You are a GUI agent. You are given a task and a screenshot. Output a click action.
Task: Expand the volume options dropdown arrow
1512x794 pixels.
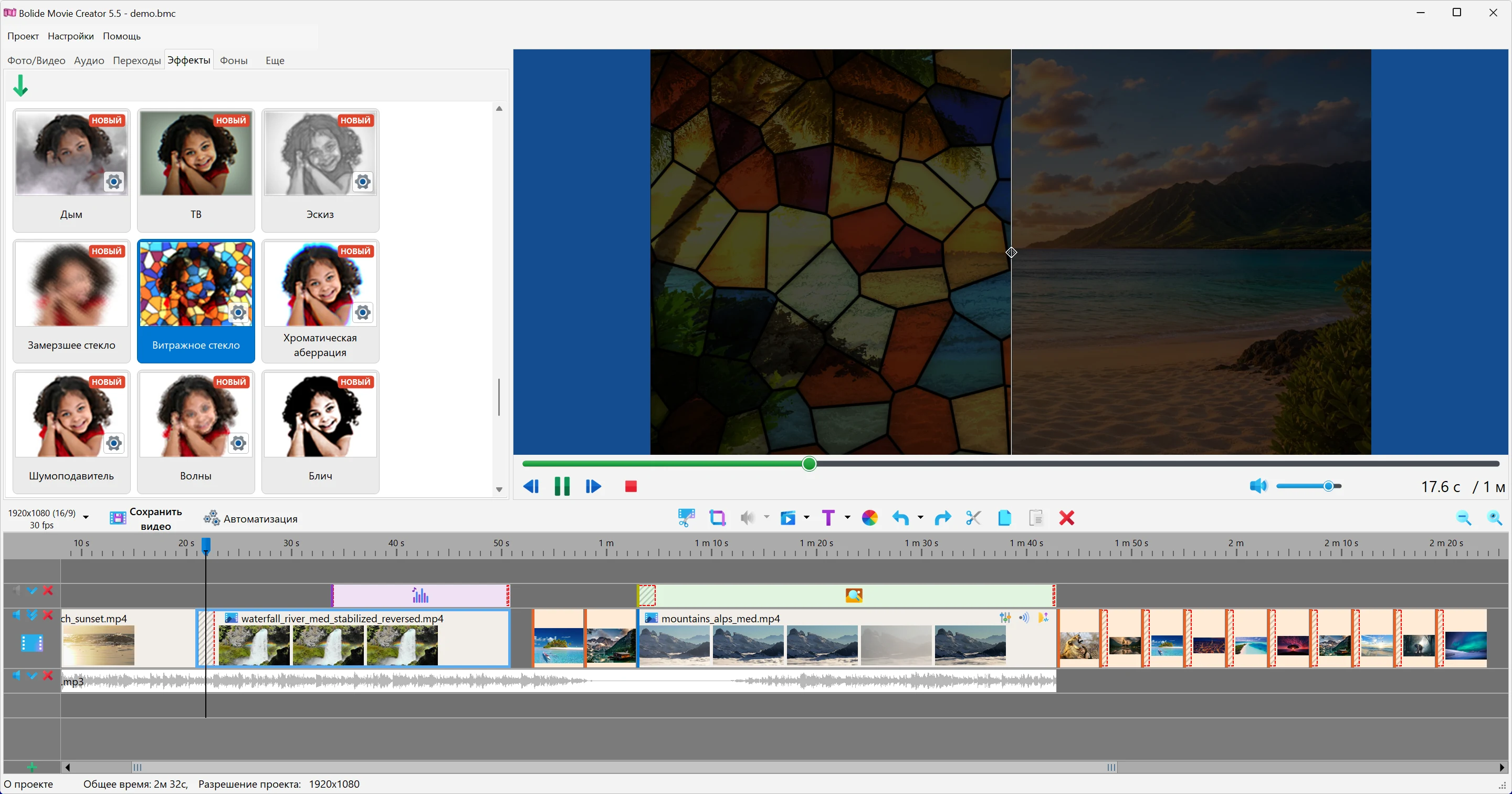[x=766, y=517]
